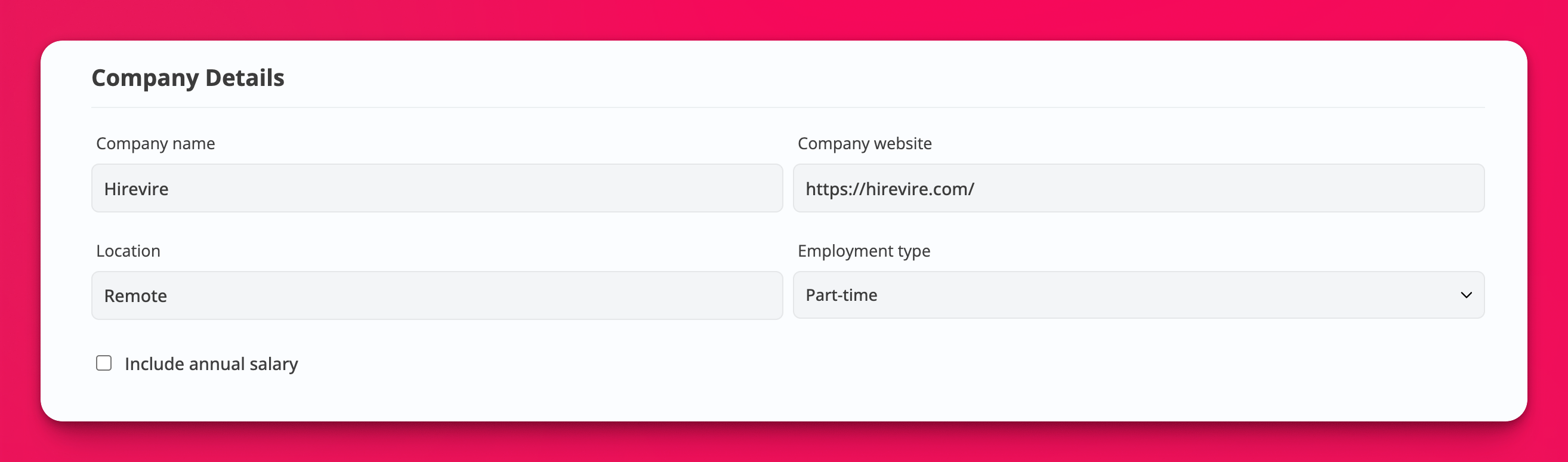Screen dimensions: 1568x462
Task: Click the 'Include annual salary' label text
Action: pos(211,364)
